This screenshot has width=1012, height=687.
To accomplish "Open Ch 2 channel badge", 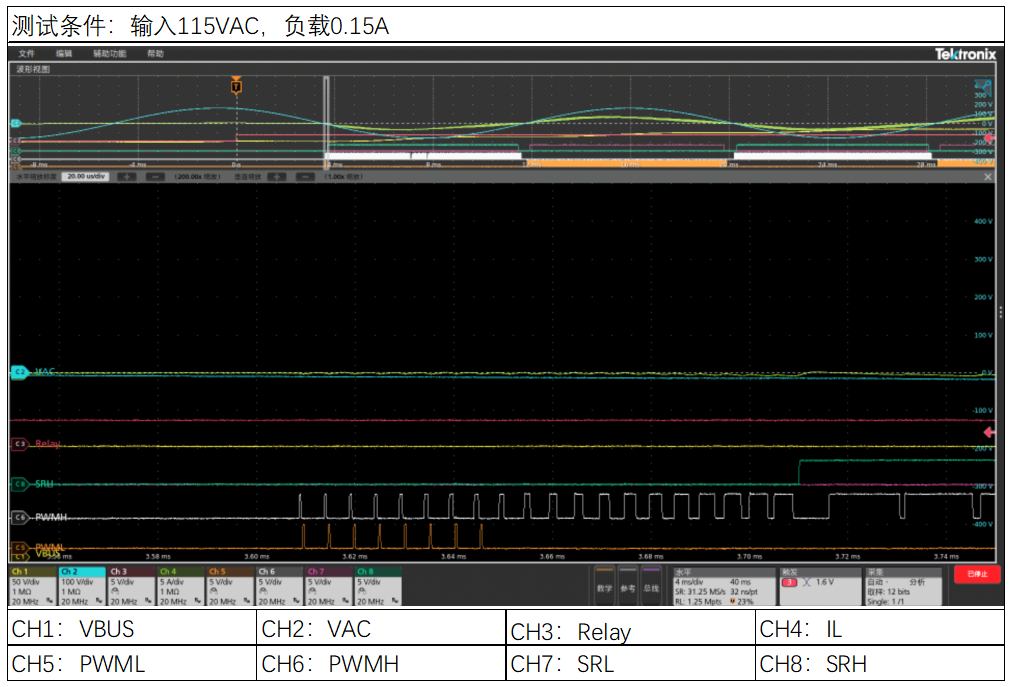I will click(x=82, y=586).
